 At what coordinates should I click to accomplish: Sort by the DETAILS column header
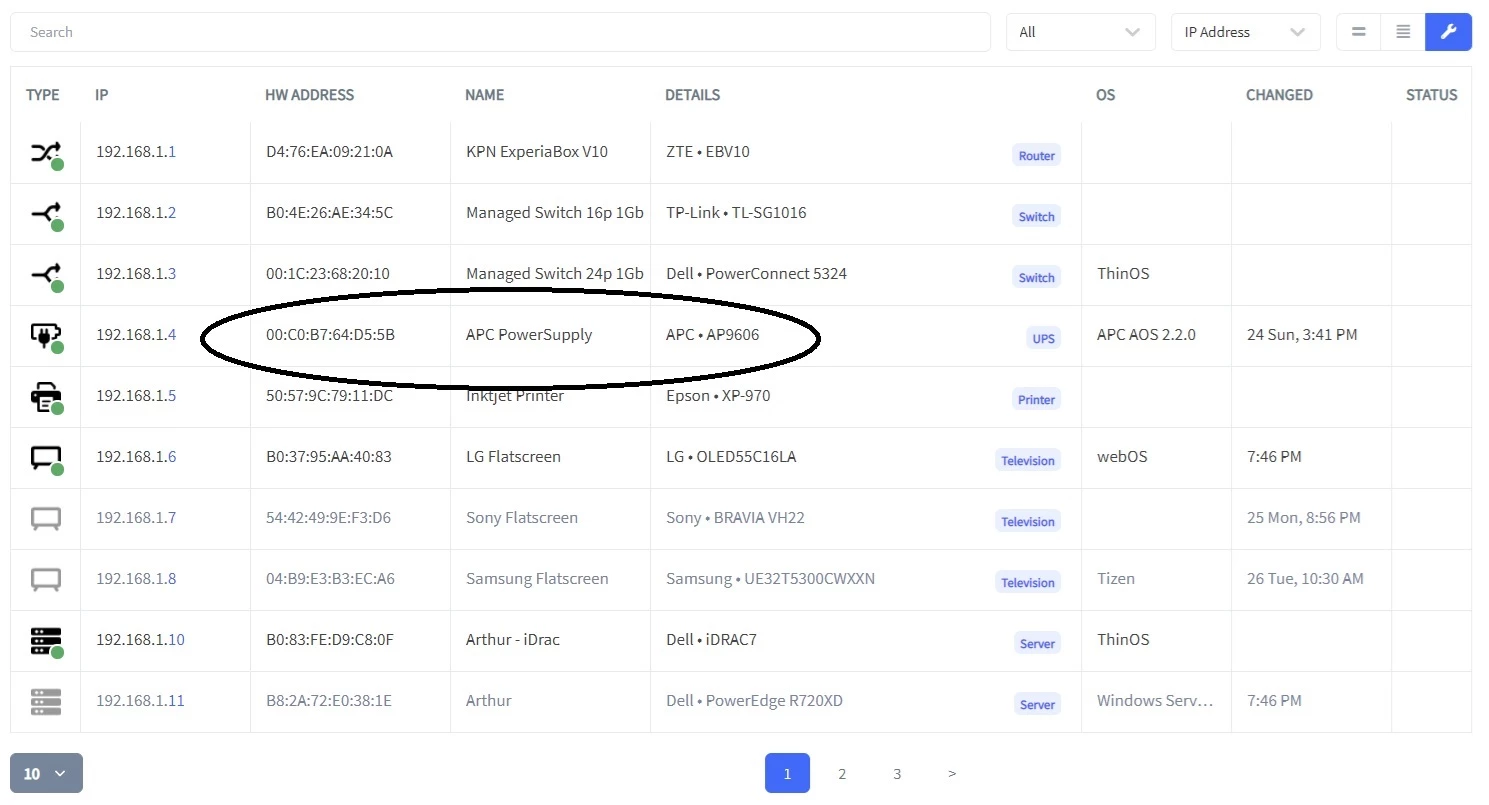[692, 95]
